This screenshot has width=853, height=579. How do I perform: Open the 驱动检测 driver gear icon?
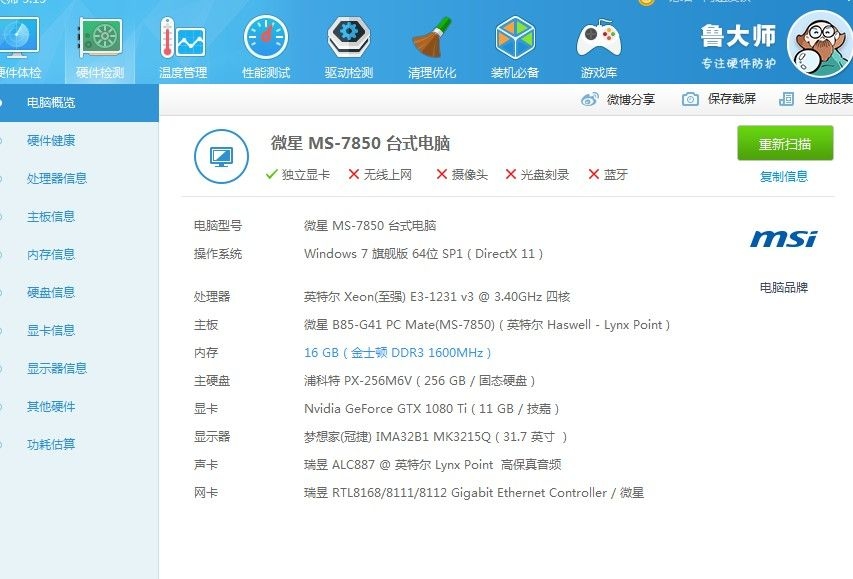pyautogui.click(x=349, y=37)
